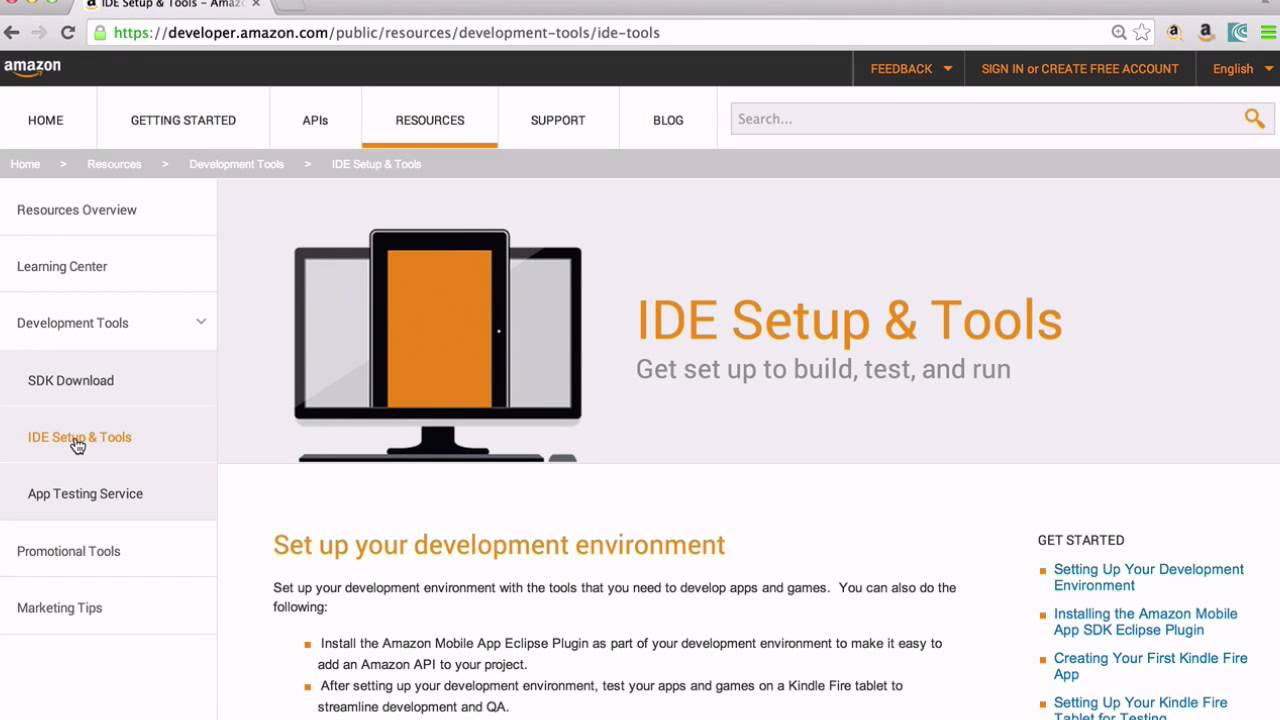The height and width of the screenshot is (720, 1280).
Task: Go to Resources breadcrumb link
Action: 114,164
